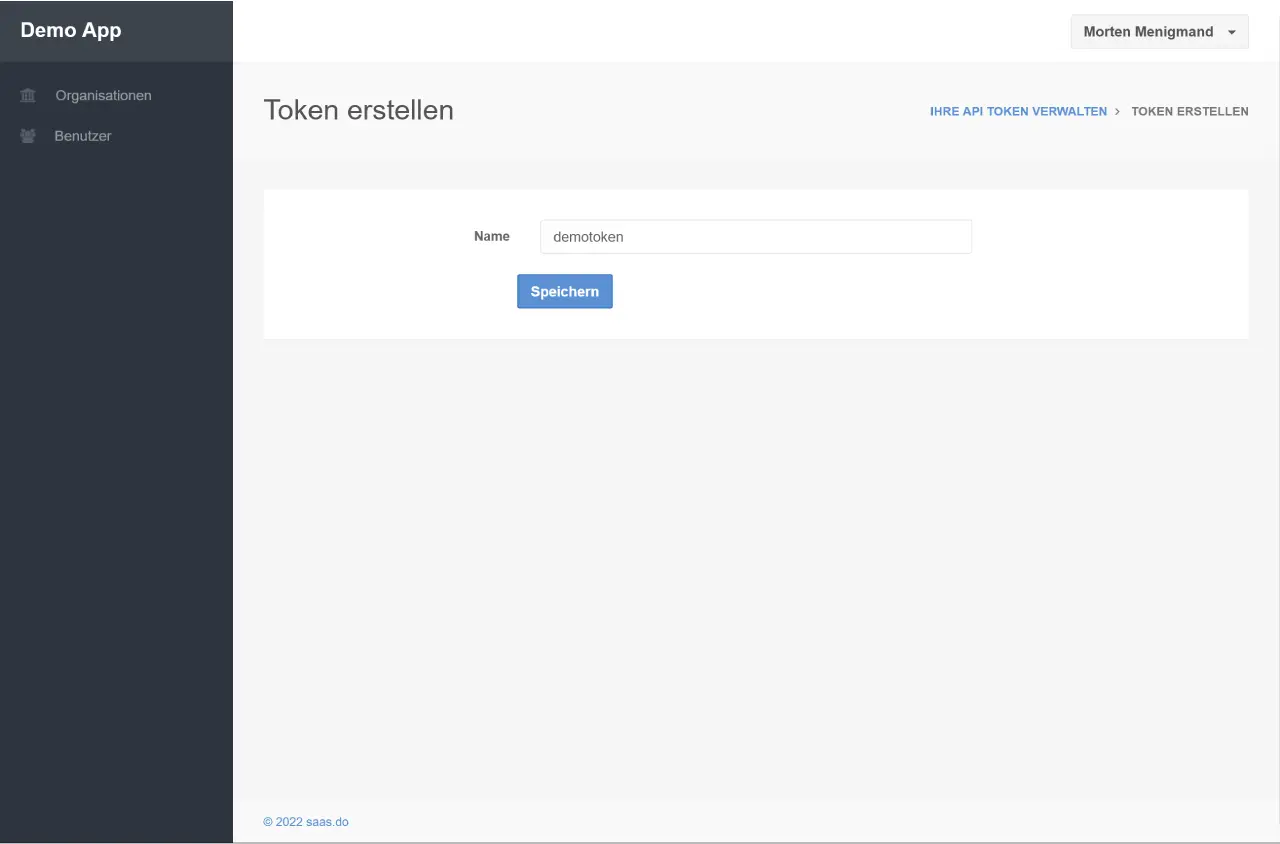The width and height of the screenshot is (1280, 844).
Task: Click the Benutzer users group icon
Action: (x=28, y=136)
